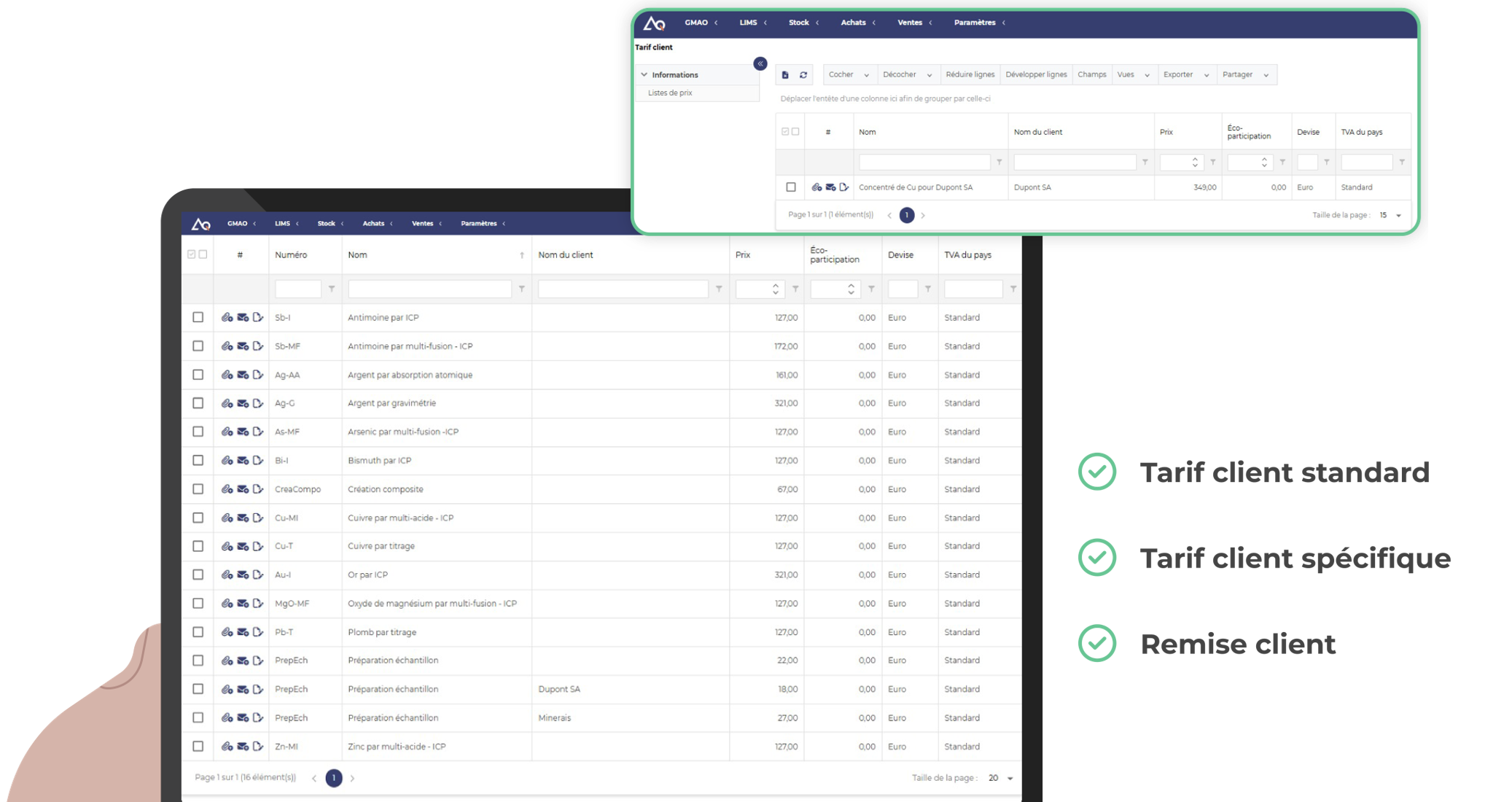This screenshot has width=1512, height=802.
Task: Click the attachment icon for Or par ICP
Action: coord(227,575)
